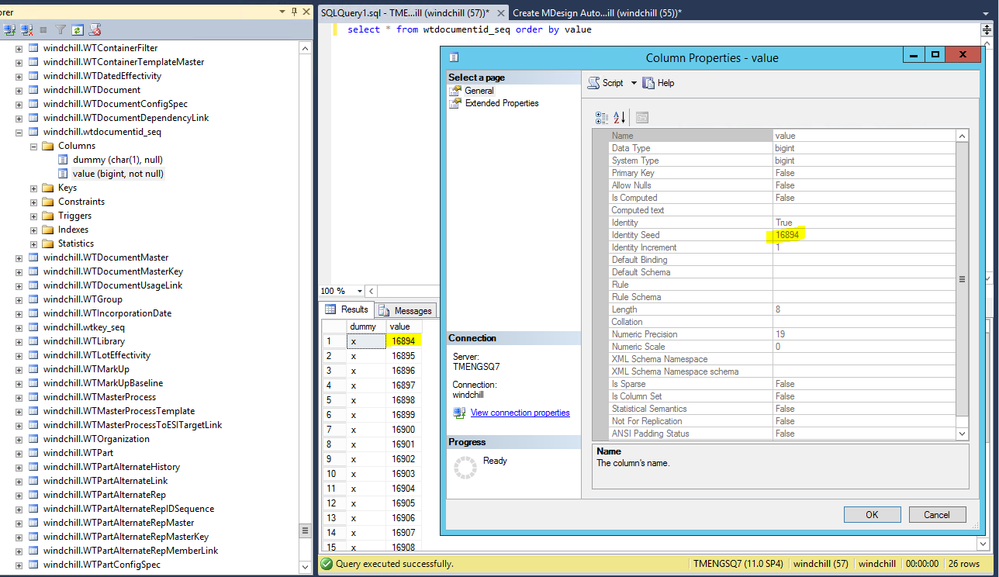Collapse the Columns folder
The width and height of the screenshot is (999, 577).
(x=33, y=146)
